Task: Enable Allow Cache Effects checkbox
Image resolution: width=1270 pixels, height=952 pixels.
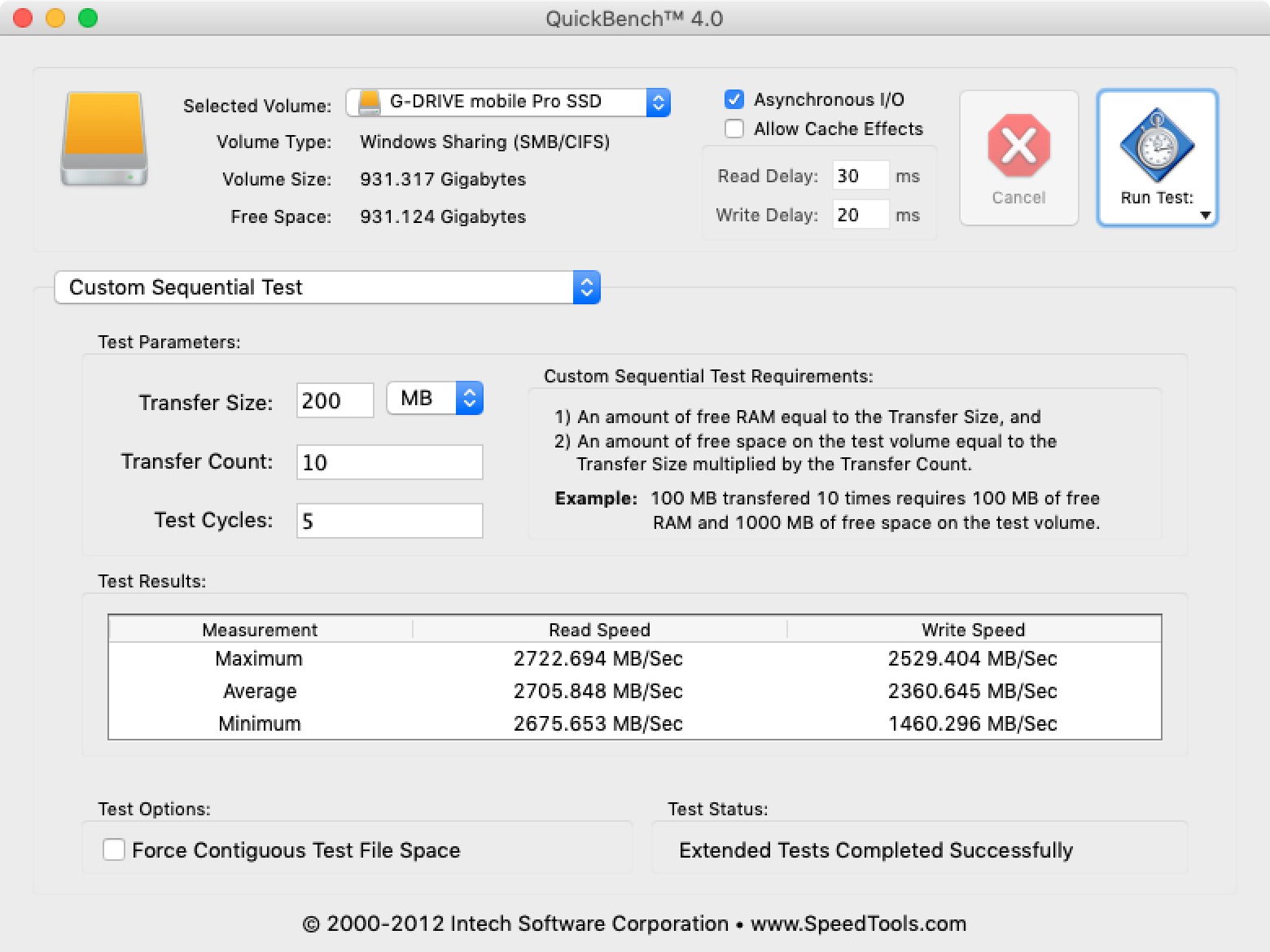Action: pyautogui.click(x=734, y=129)
